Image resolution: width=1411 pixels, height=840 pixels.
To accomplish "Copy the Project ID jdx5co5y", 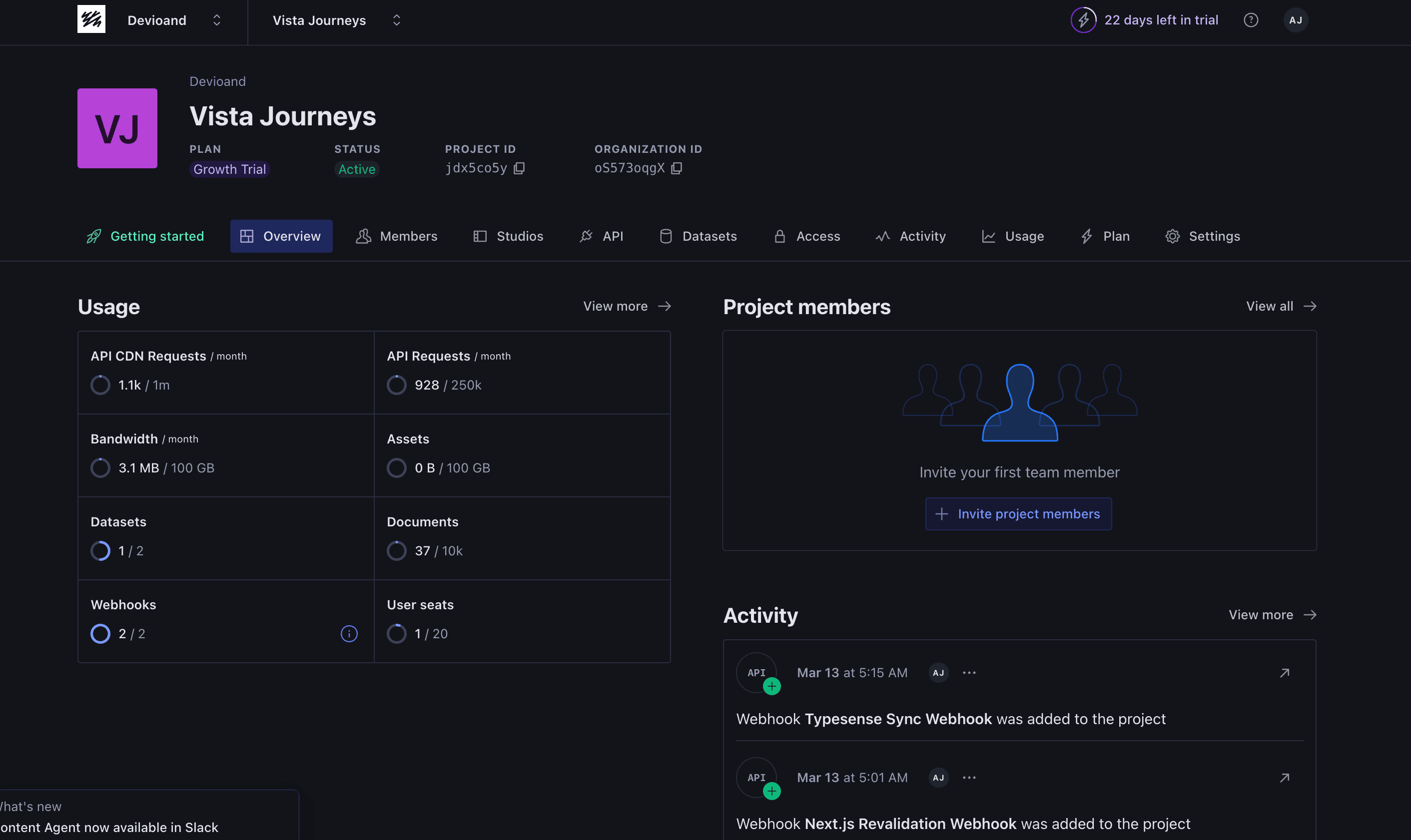I will tap(519, 167).
